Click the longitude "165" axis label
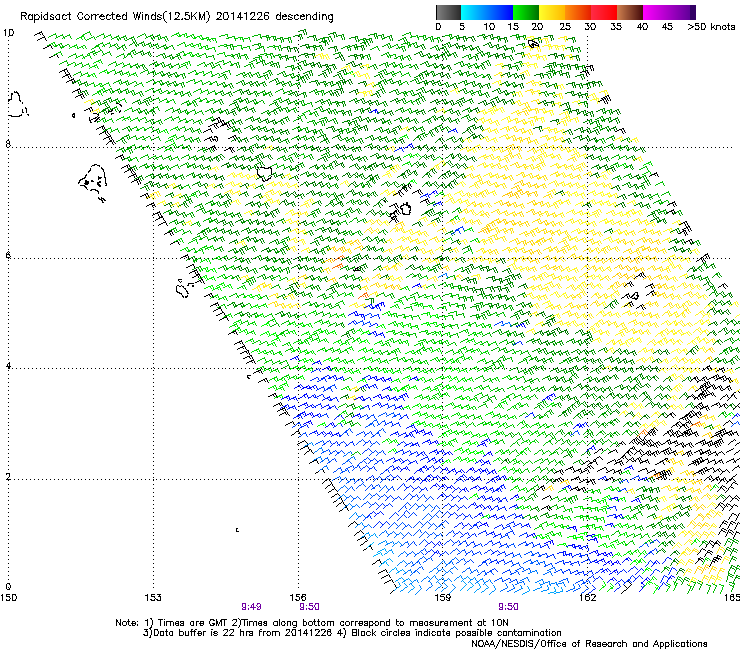Screen dimensions: 740x650 pos(732,598)
